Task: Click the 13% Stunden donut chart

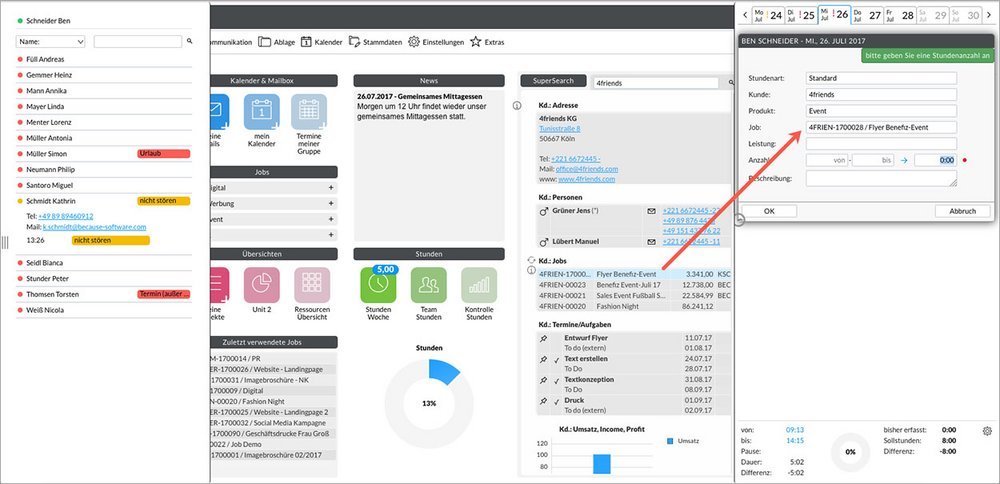Action: pos(429,404)
